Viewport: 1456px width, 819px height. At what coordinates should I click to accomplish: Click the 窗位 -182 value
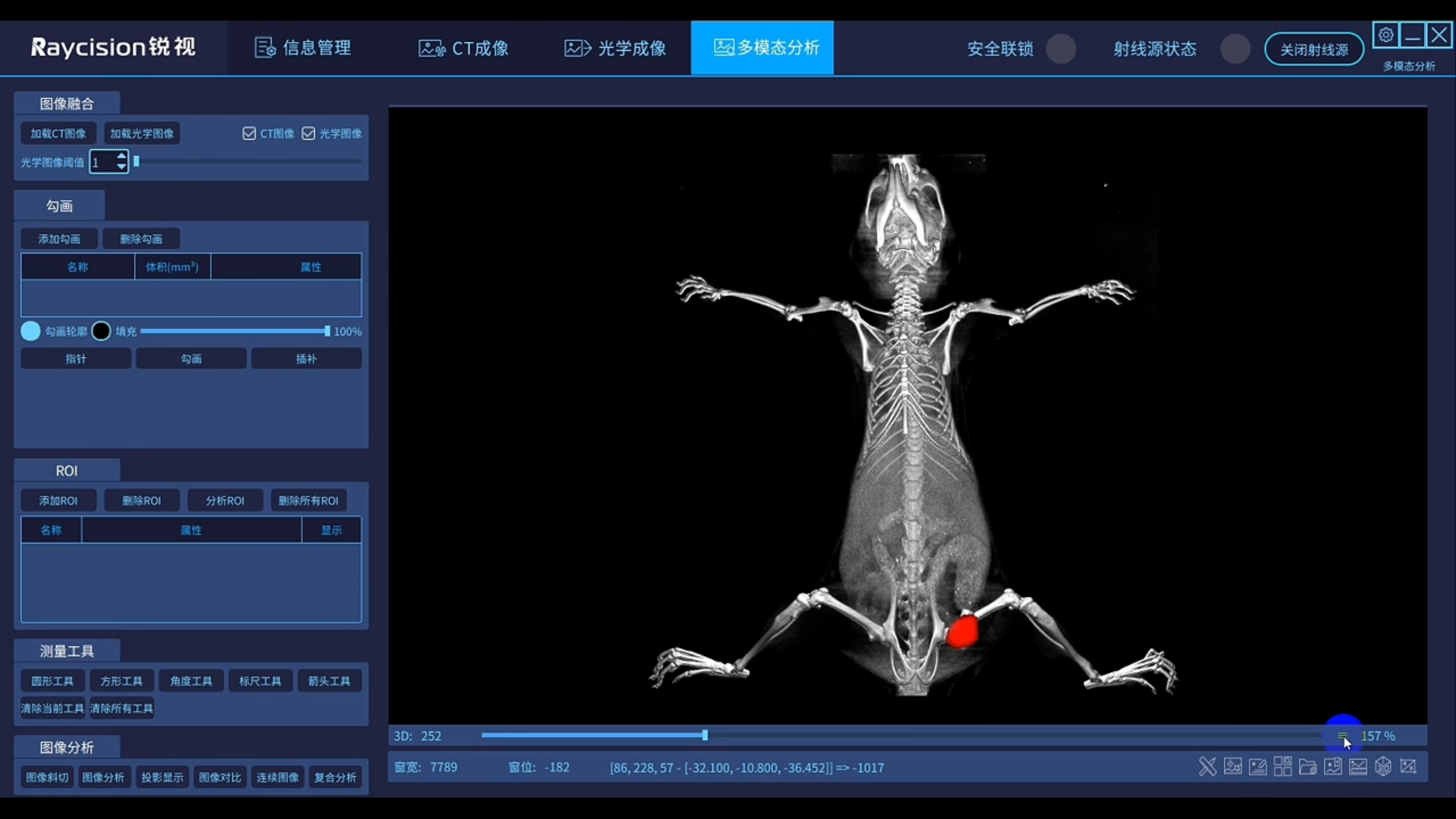(x=557, y=767)
